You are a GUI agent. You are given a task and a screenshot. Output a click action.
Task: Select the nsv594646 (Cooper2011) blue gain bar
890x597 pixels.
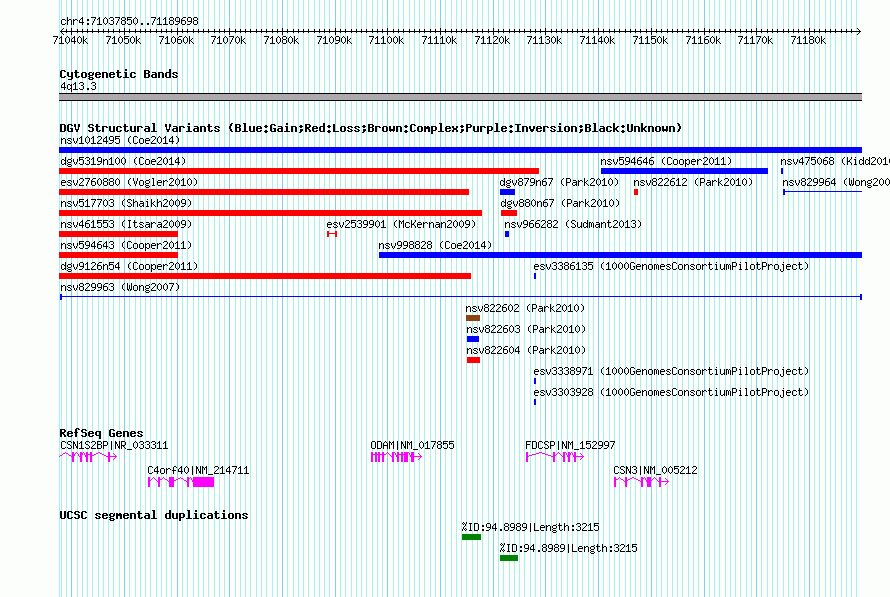point(684,171)
